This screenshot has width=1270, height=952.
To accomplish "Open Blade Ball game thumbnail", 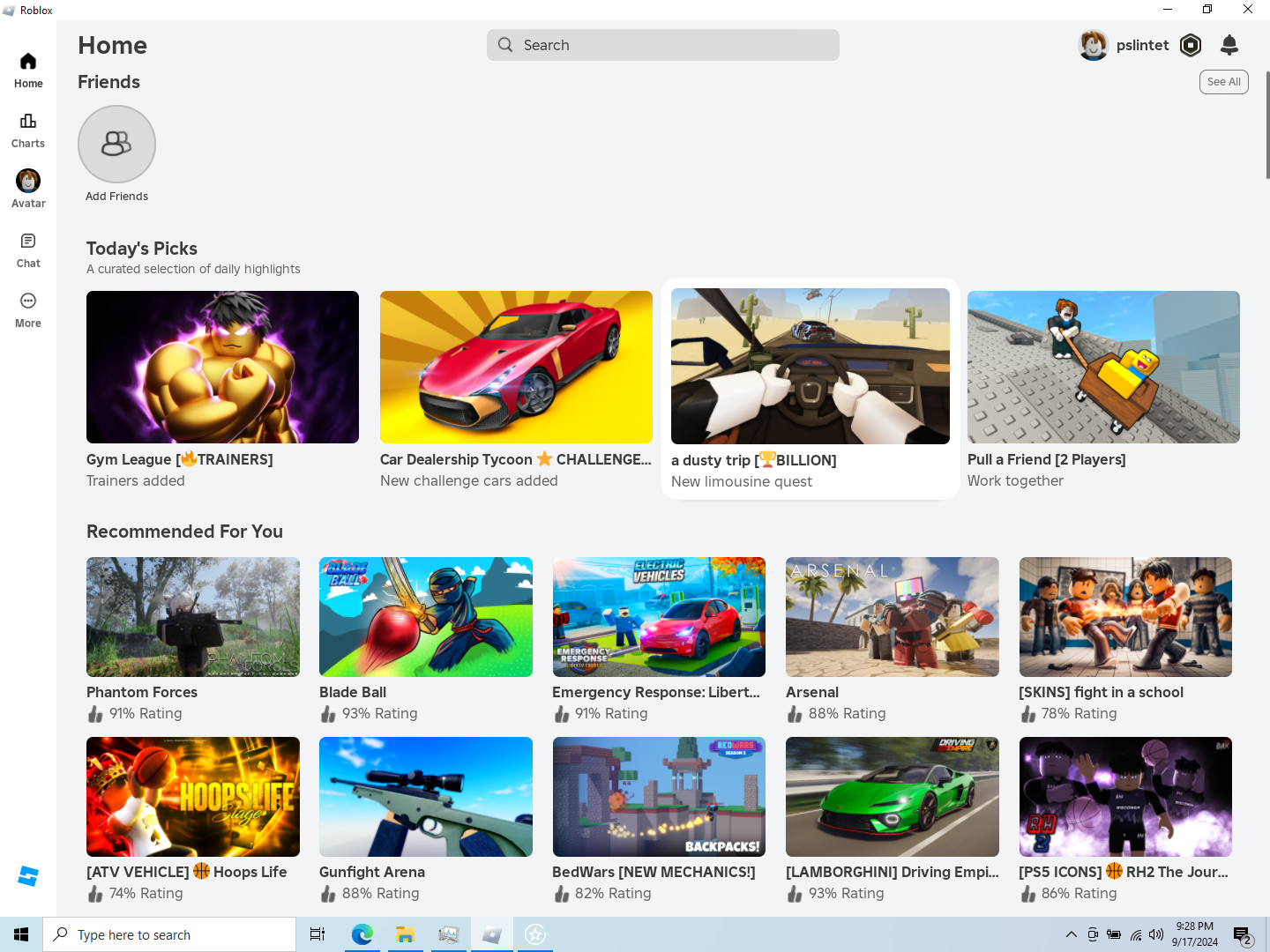I will click(x=426, y=617).
